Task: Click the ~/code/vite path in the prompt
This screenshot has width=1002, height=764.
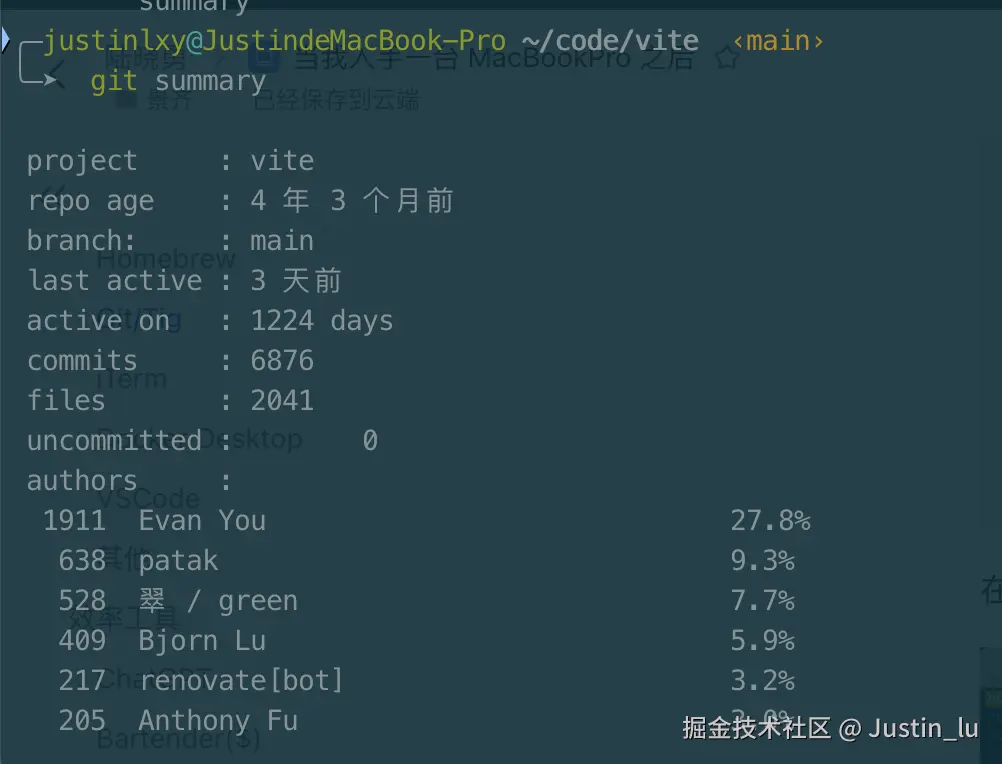Action: (610, 42)
